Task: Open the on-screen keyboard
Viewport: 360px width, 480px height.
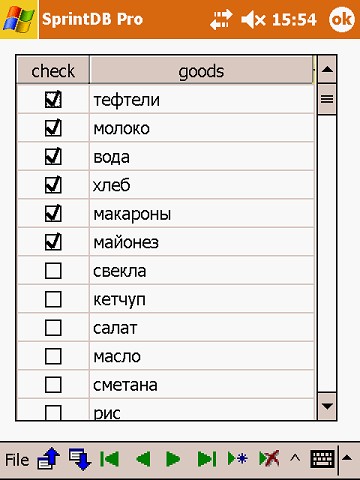Action: 322,459
